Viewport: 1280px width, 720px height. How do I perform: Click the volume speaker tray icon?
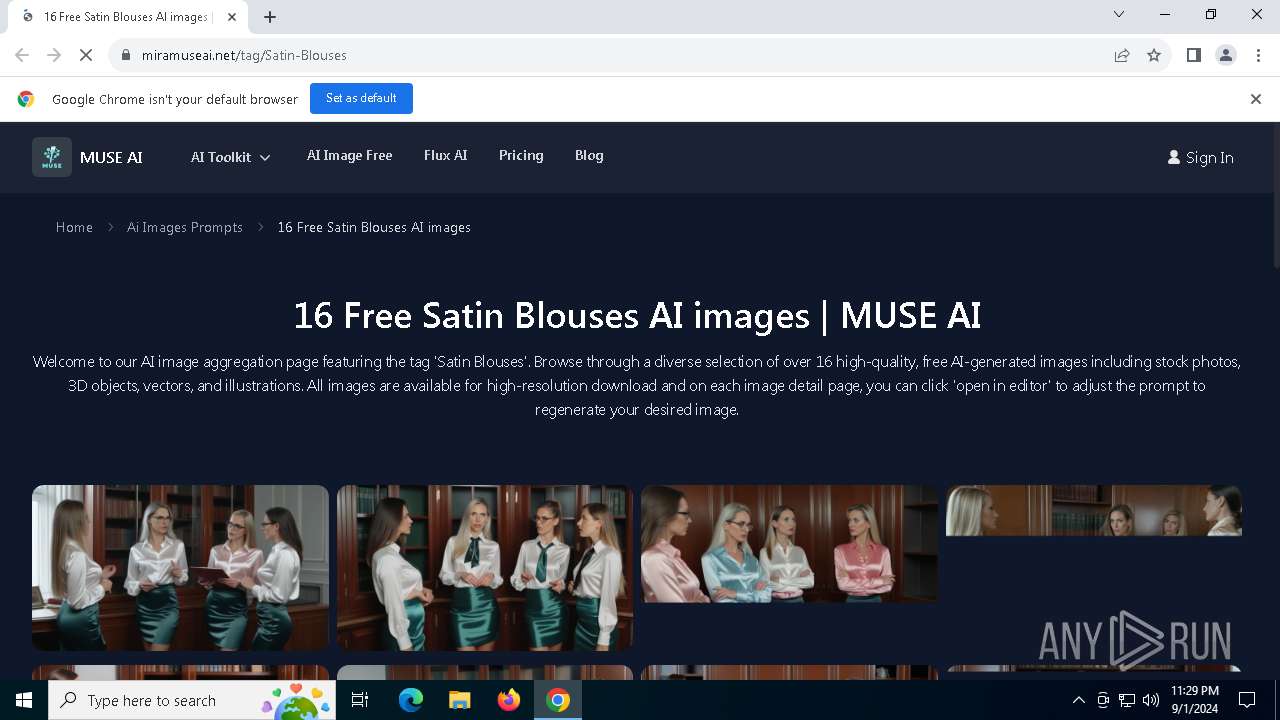pyautogui.click(x=1150, y=700)
